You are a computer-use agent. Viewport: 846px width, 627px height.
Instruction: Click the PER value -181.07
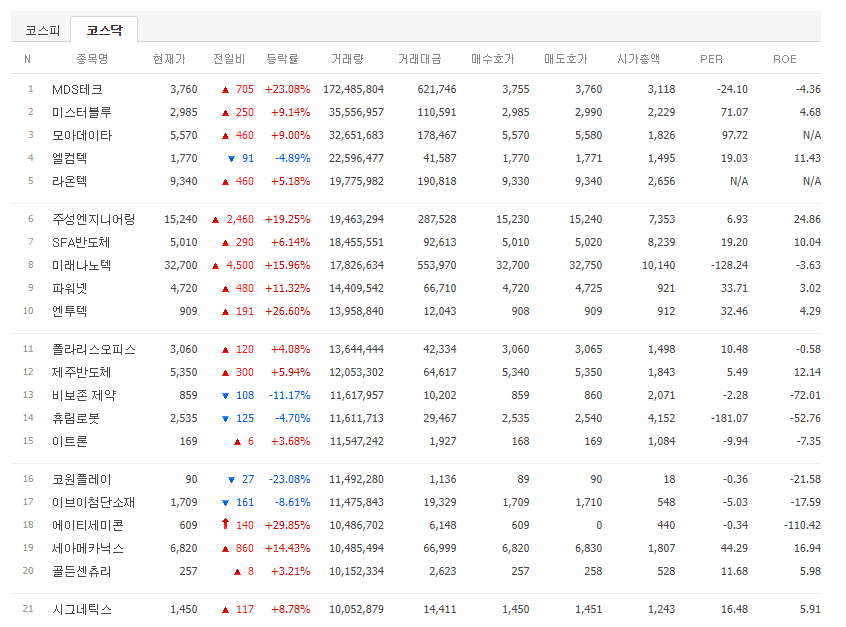tap(729, 418)
